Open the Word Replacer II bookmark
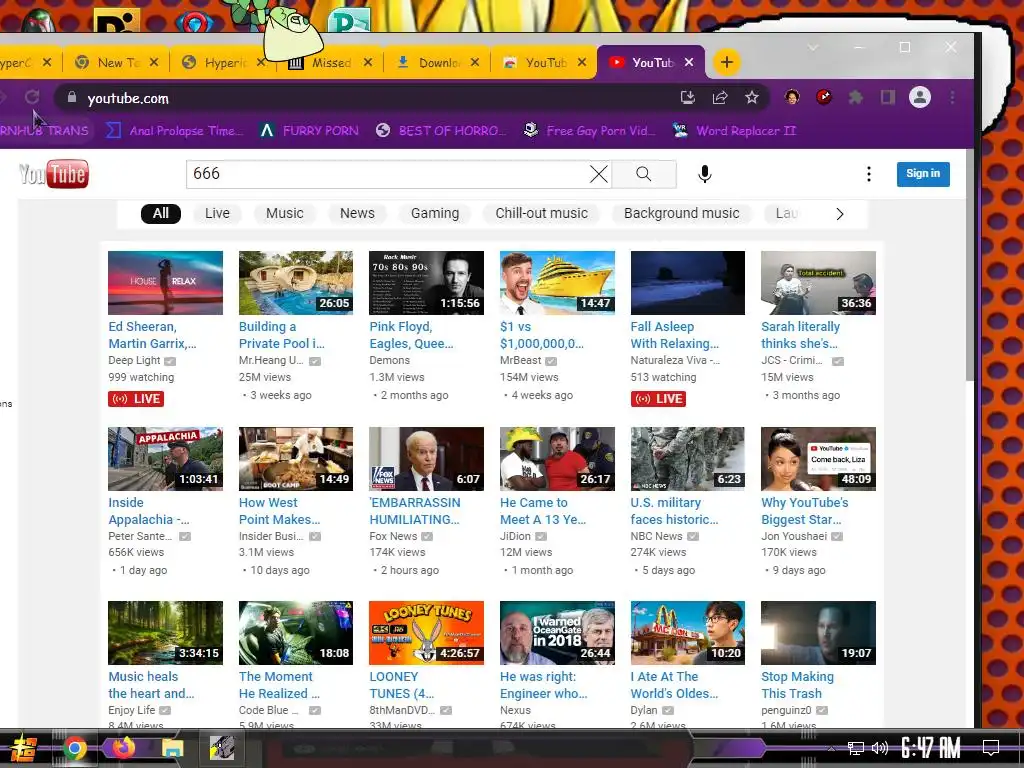1024x768 pixels. (734, 131)
